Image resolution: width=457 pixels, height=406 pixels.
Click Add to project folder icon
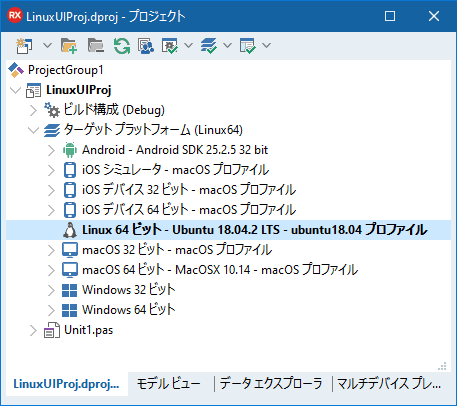click(x=69, y=46)
